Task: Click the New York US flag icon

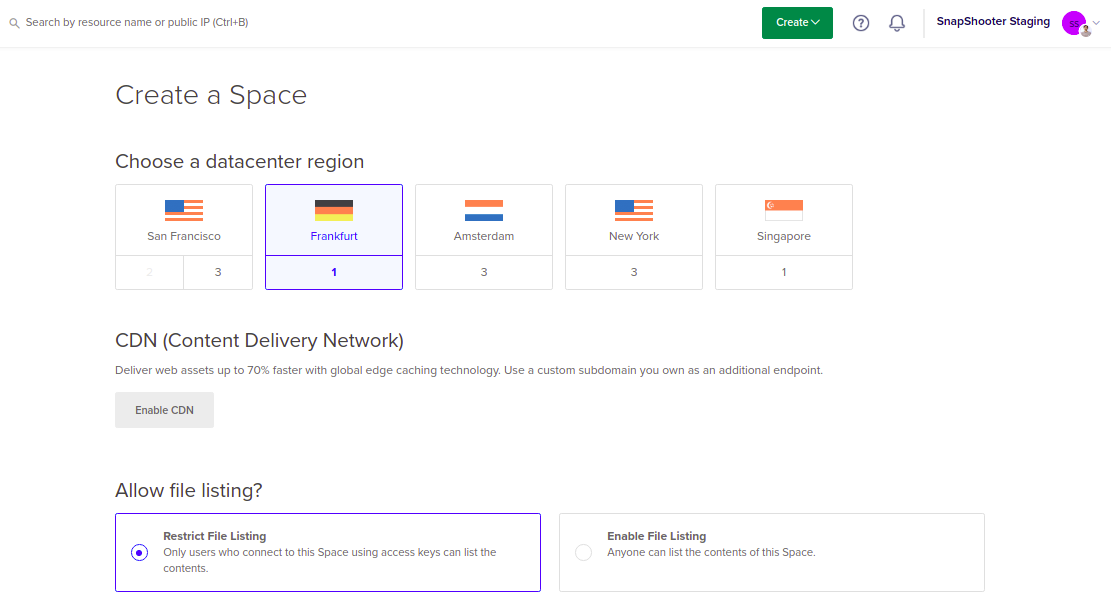Action: point(633,210)
